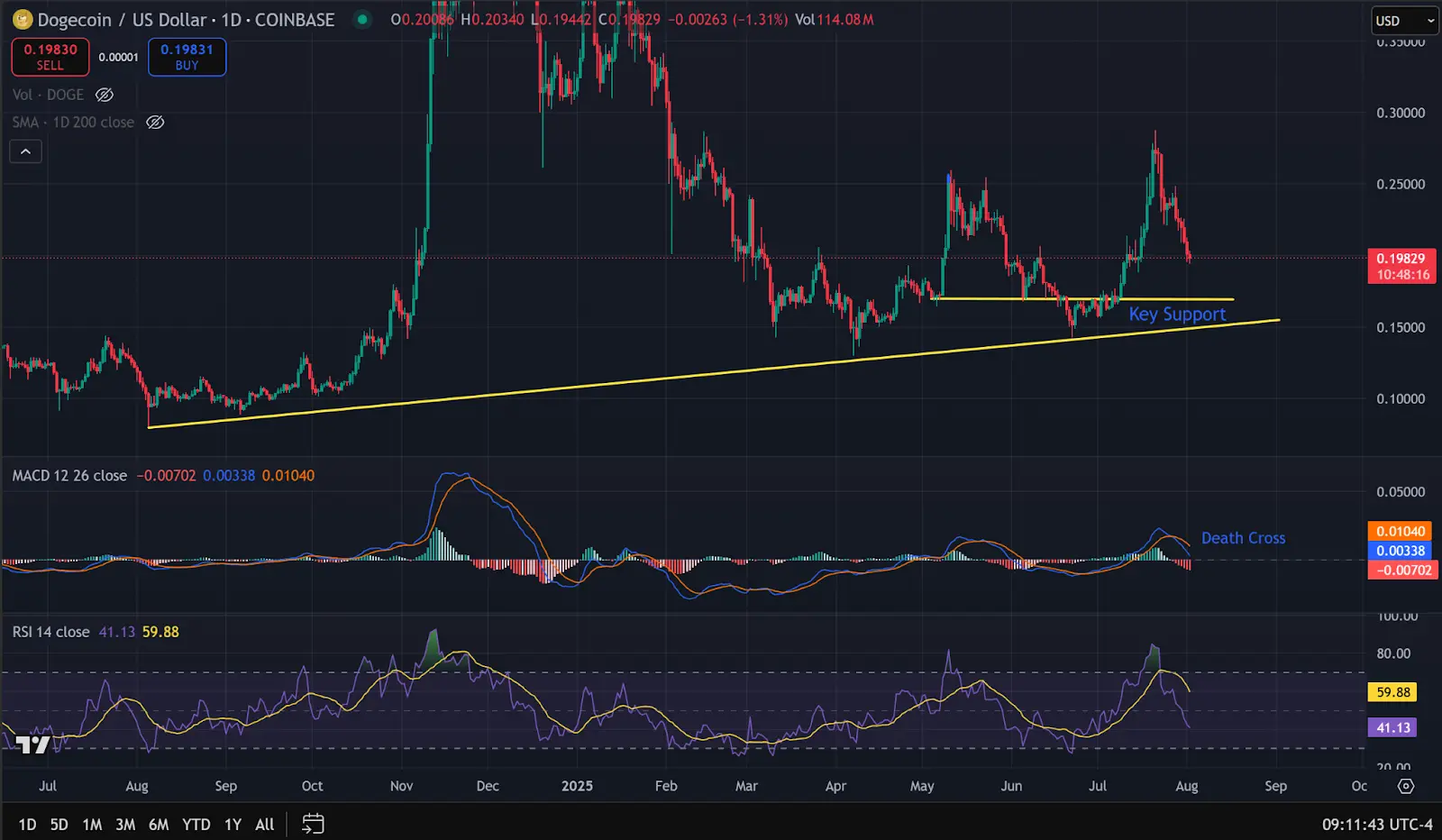The width and height of the screenshot is (1442, 840).
Task: Select the 1M time range
Action: coord(92,824)
